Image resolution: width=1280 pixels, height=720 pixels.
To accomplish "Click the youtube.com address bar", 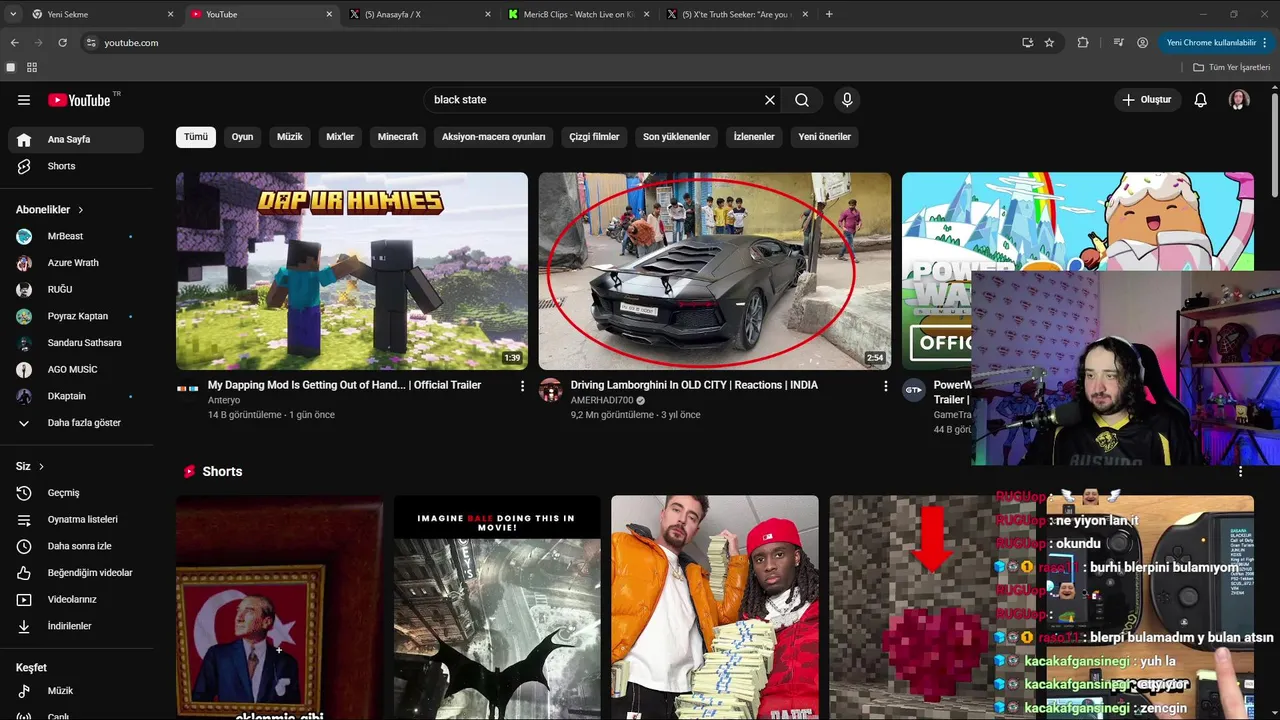I will 550,43.
